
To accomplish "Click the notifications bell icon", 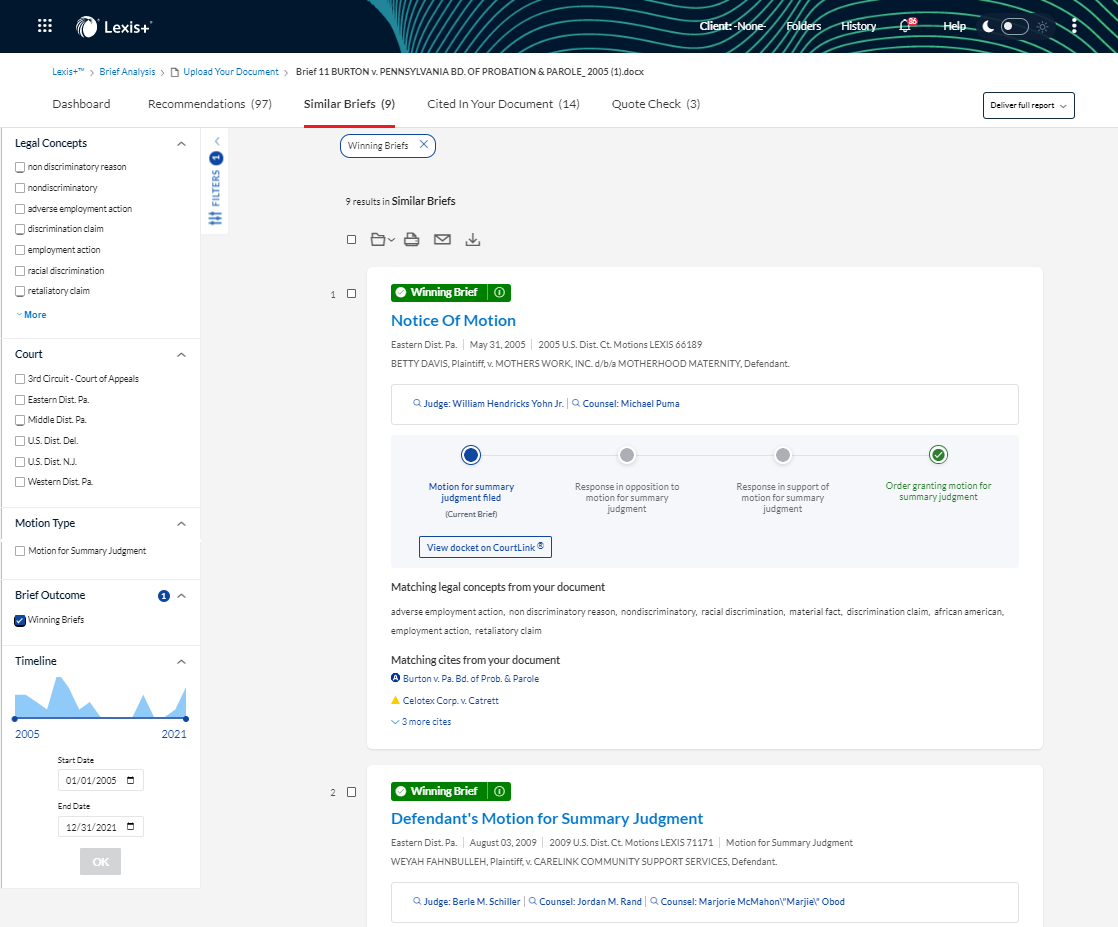I will 905,26.
